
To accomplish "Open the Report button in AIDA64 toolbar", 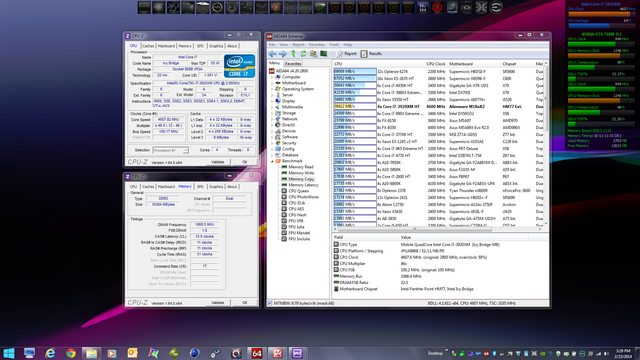I will 347,54.
